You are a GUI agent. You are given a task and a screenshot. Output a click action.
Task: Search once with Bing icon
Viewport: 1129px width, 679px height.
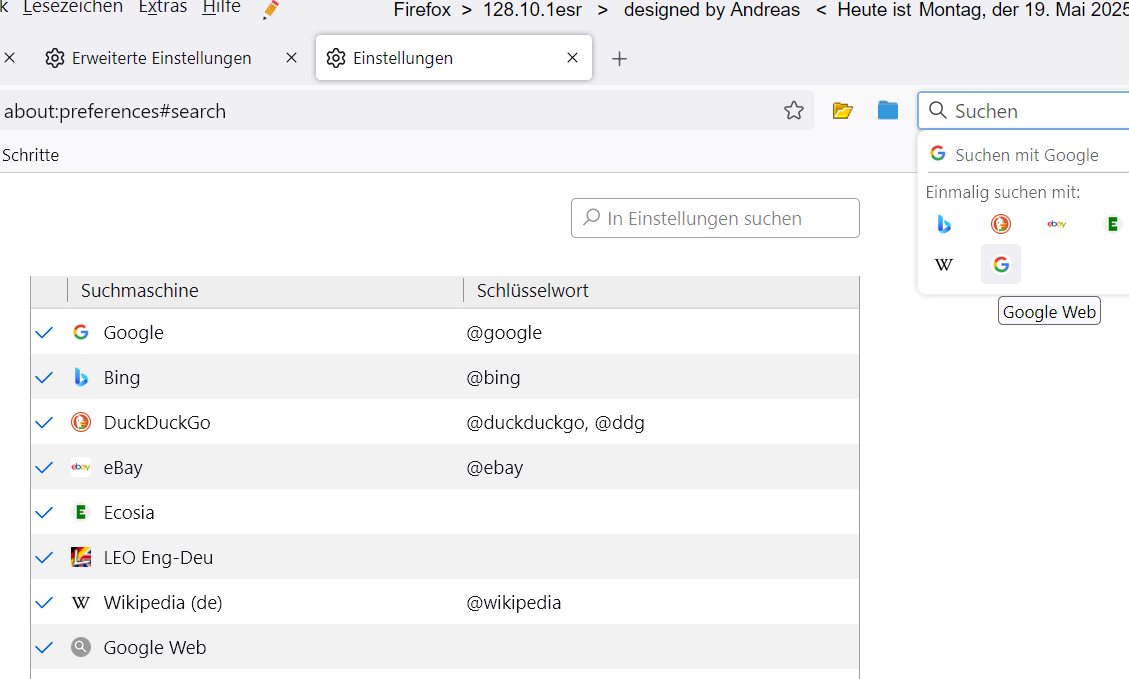point(944,224)
